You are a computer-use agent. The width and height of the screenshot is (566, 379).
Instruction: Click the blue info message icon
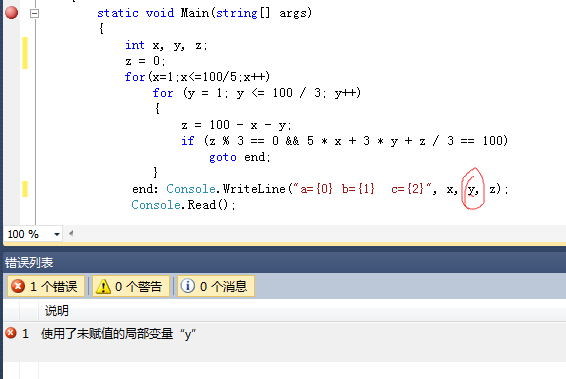point(188,286)
